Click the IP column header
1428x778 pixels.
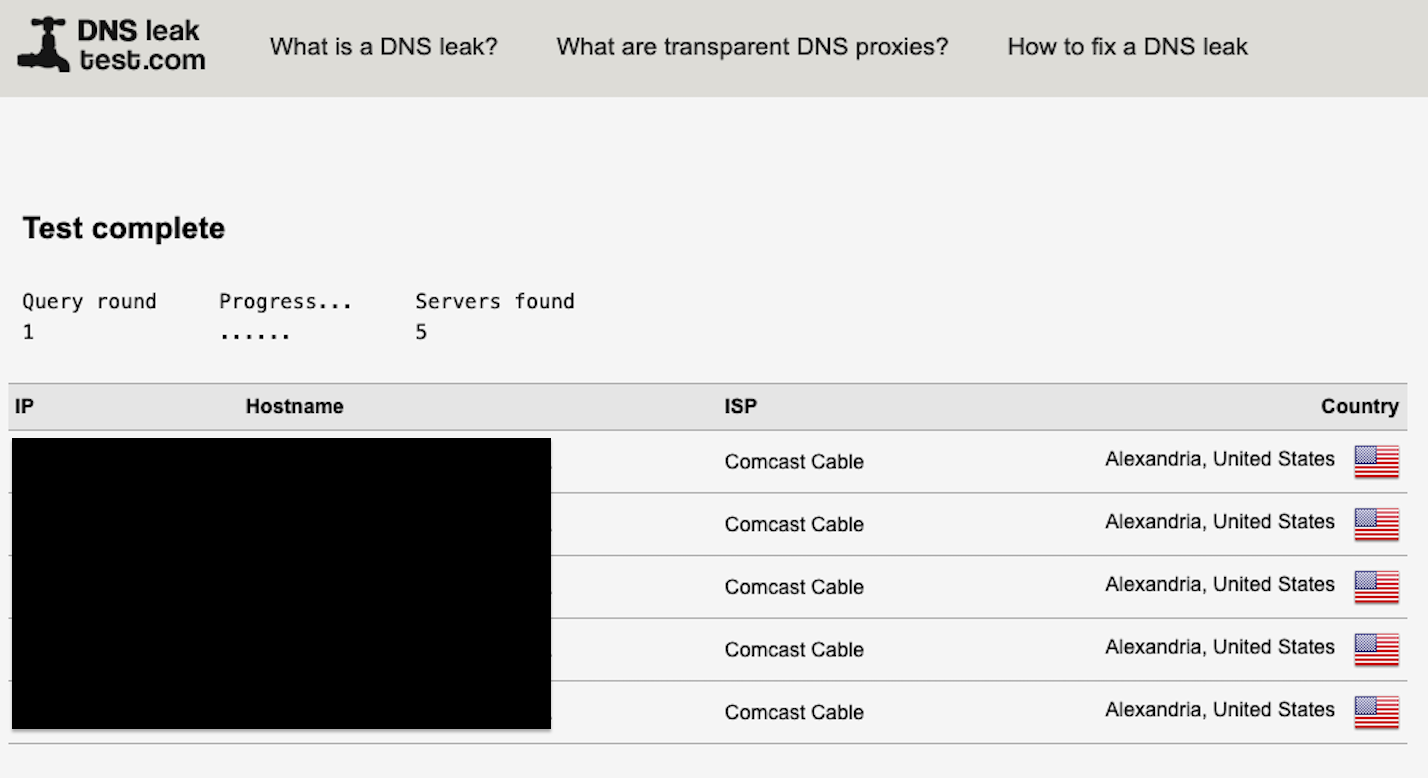click(25, 406)
